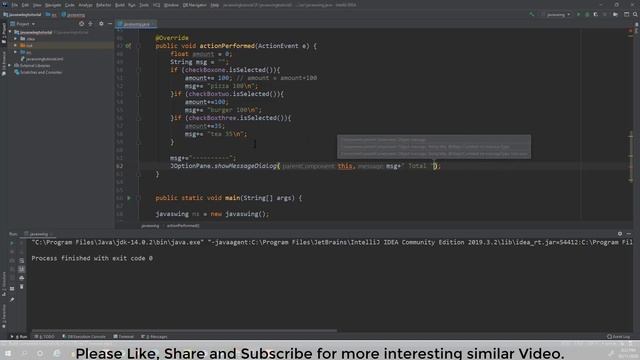The width and height of the screenshot is (640, 360).
Task: Open the Edit menu
Action: pos(25,5)
